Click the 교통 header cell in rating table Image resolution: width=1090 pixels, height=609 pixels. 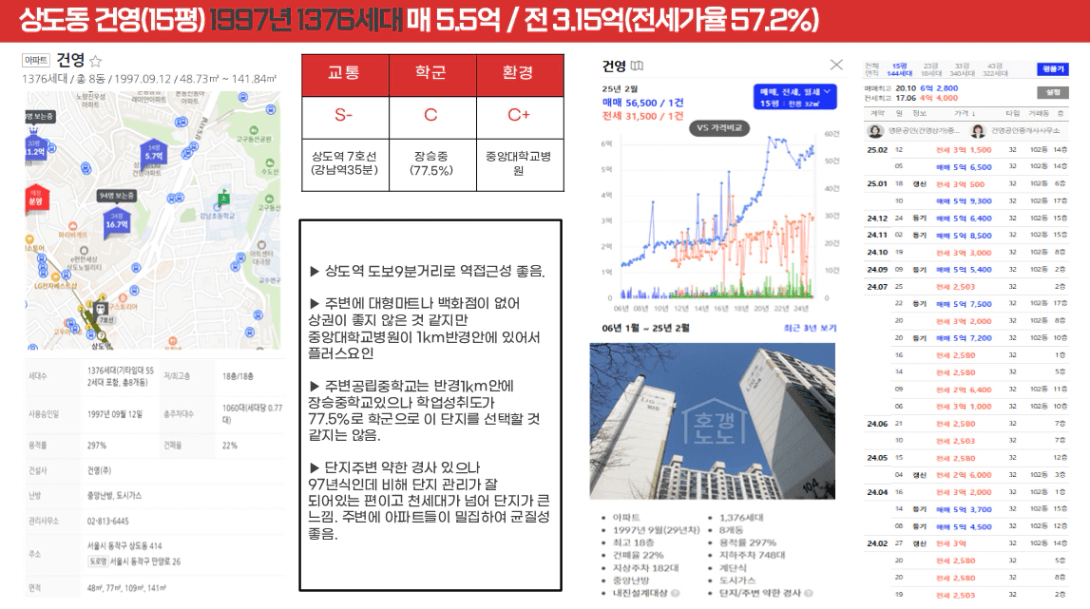click(x=345, y=74)
